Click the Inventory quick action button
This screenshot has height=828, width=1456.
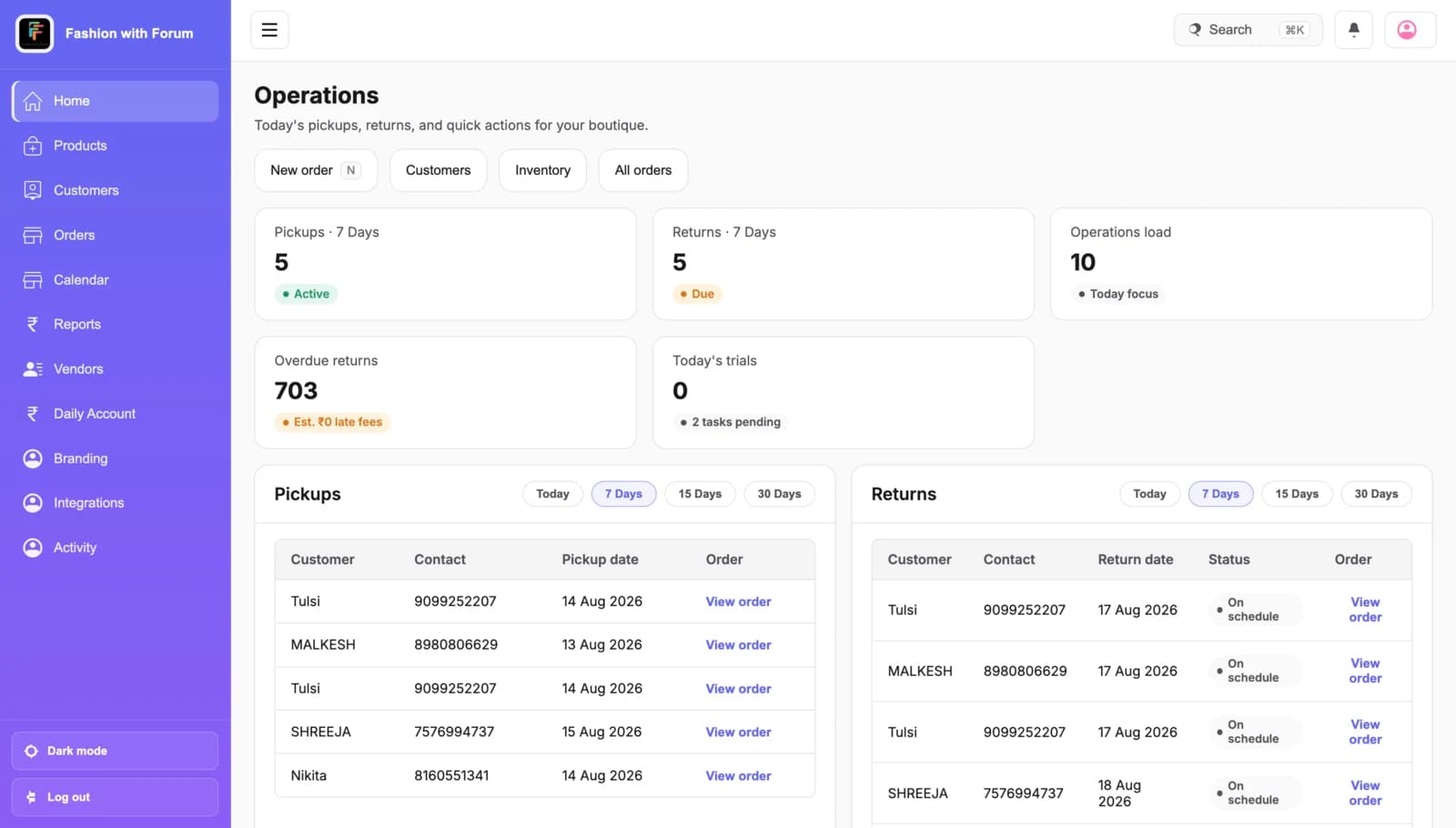tap(542, 170)
